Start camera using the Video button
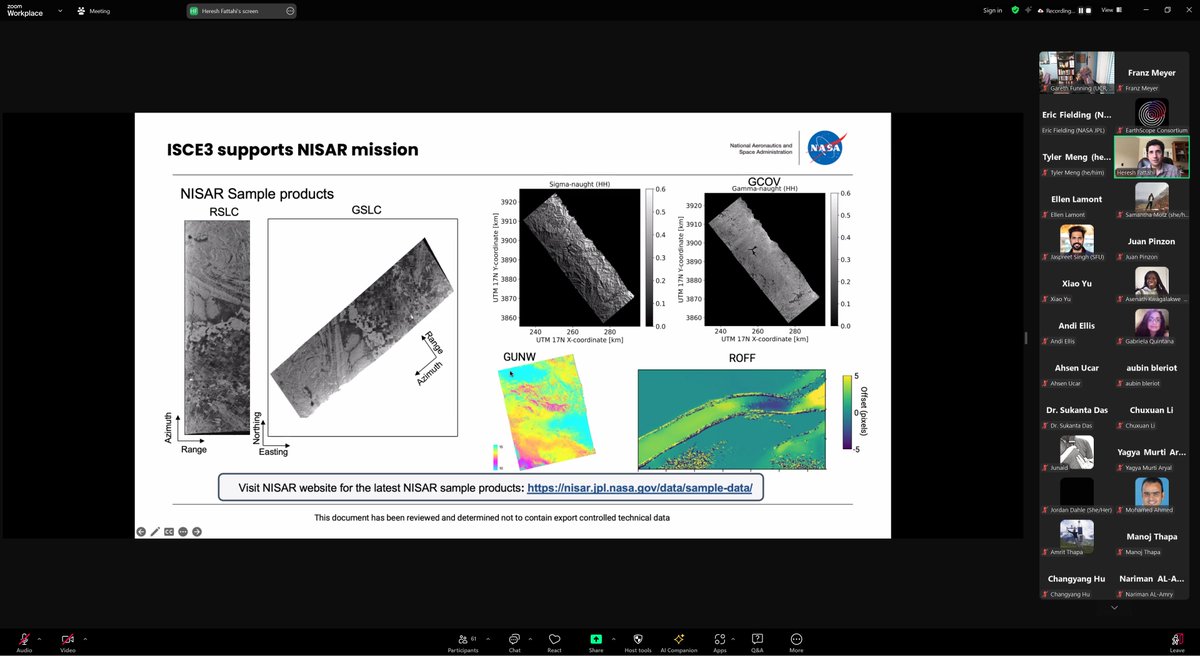 coord(68,641)
